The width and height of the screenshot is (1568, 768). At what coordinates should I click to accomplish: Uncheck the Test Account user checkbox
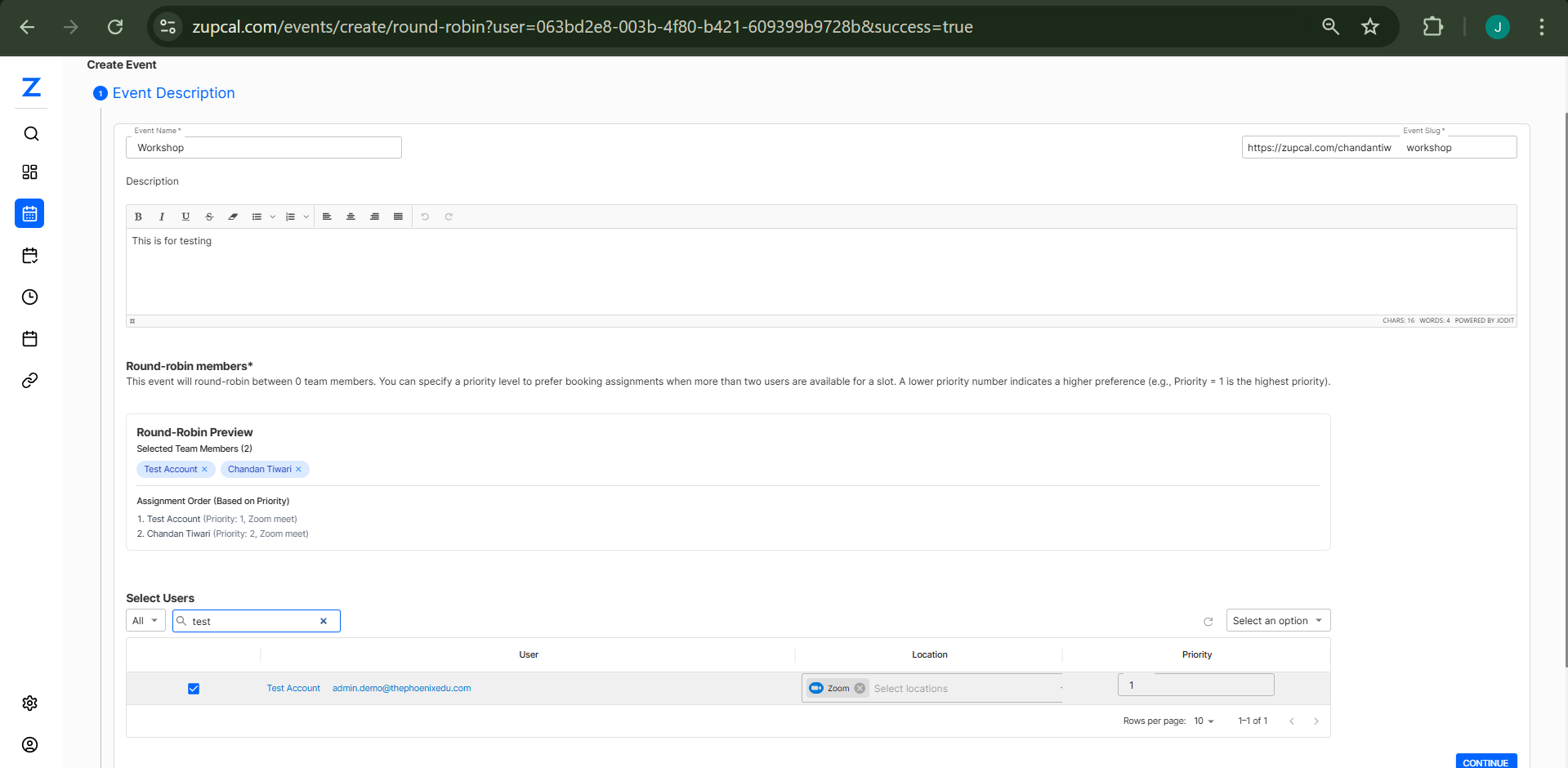click(x=194, y=689)
